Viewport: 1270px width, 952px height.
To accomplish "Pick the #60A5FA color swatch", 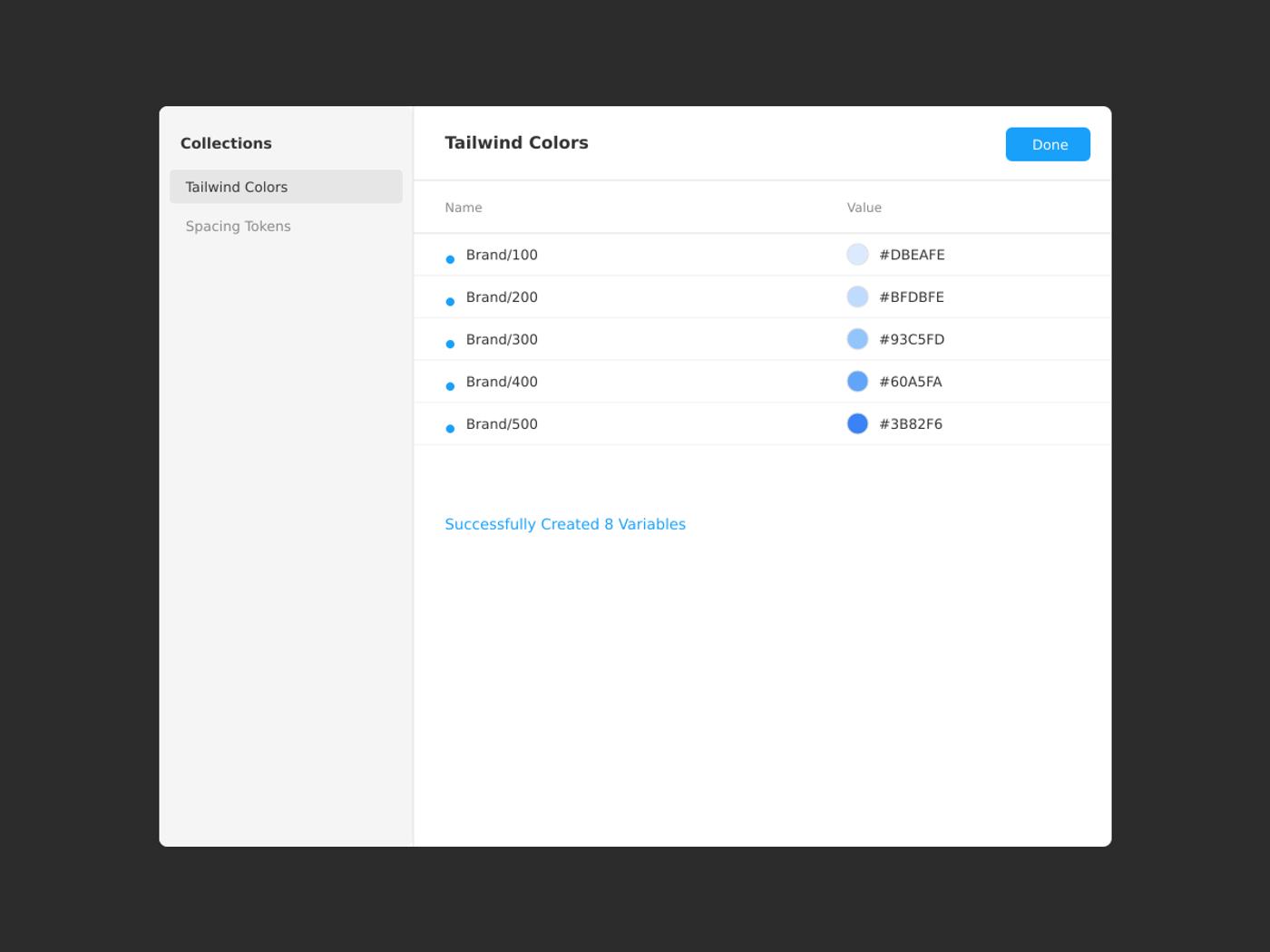I will tap(857, 382).
